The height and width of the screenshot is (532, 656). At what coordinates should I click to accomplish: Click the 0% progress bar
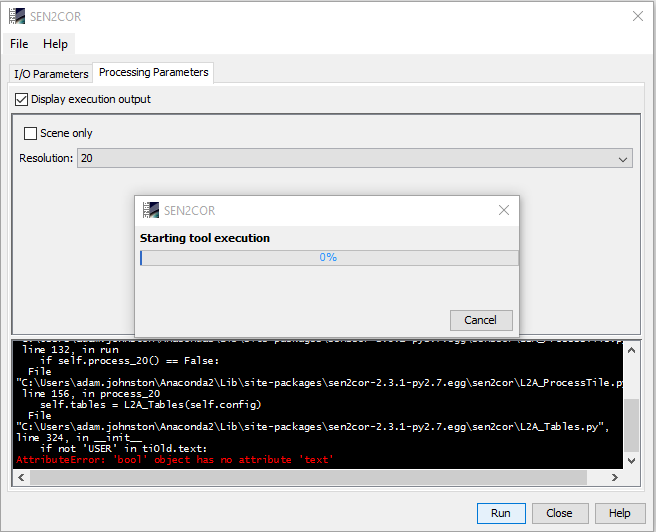click(x=329, y=258)
